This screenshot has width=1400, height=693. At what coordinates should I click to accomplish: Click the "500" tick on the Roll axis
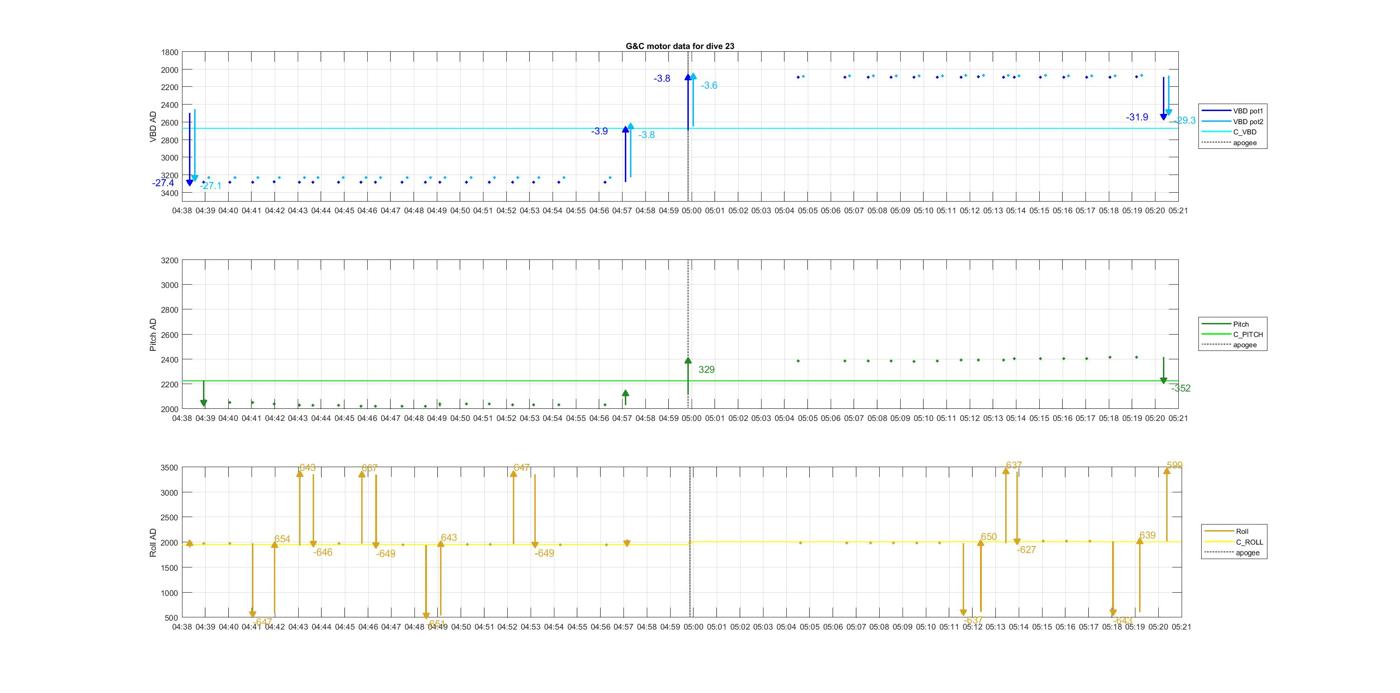tap(173, 618)
